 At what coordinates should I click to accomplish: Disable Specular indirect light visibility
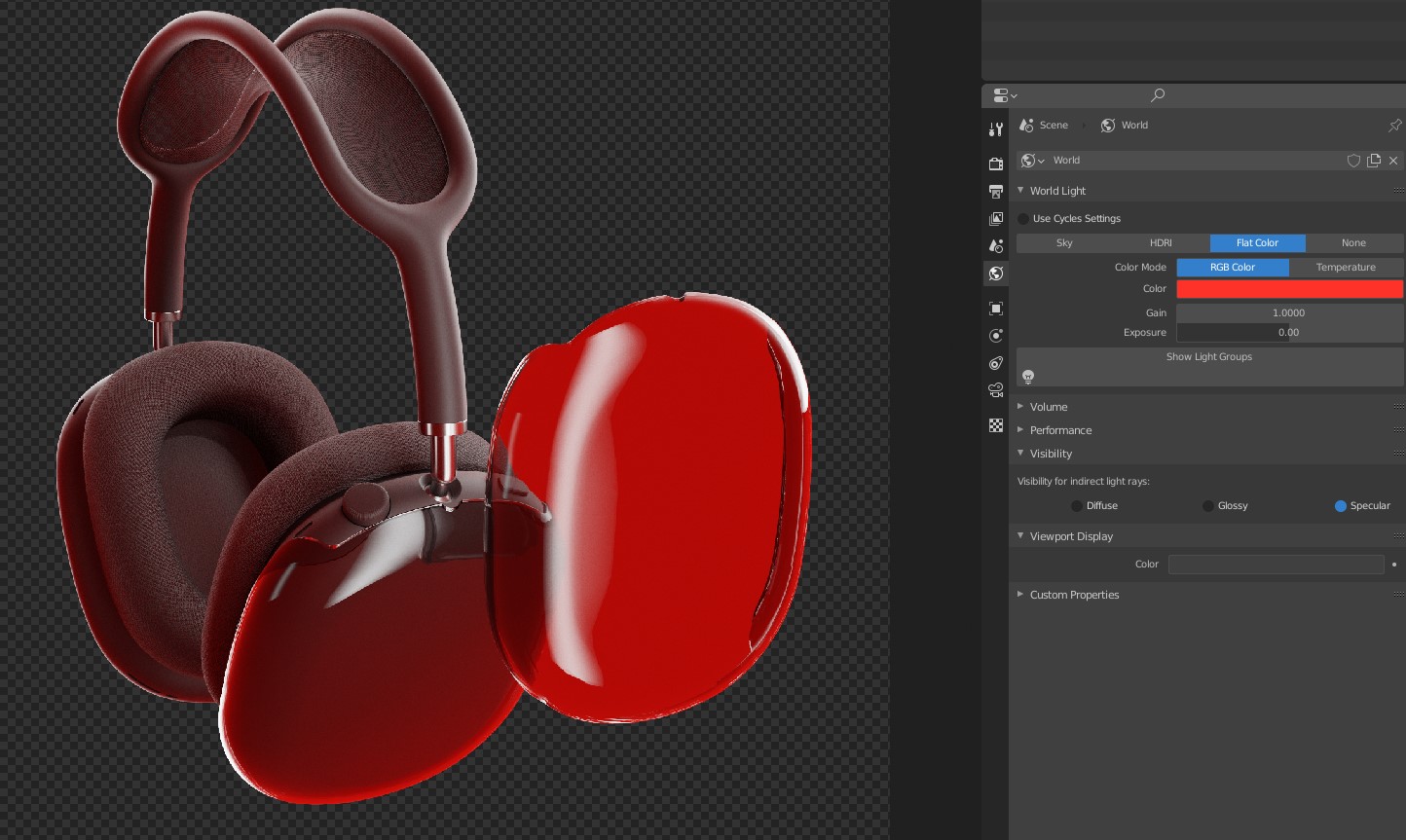tap(1340, 506)
